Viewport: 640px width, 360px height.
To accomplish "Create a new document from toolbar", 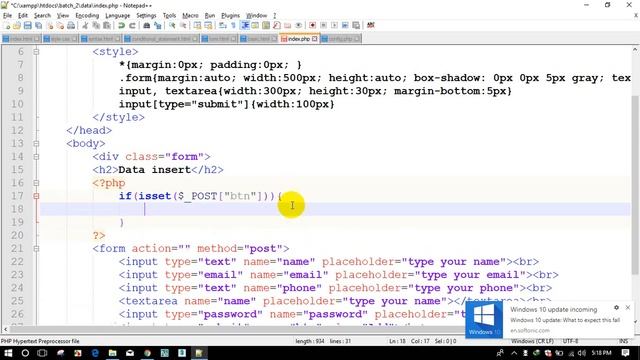I will [6, 25].
